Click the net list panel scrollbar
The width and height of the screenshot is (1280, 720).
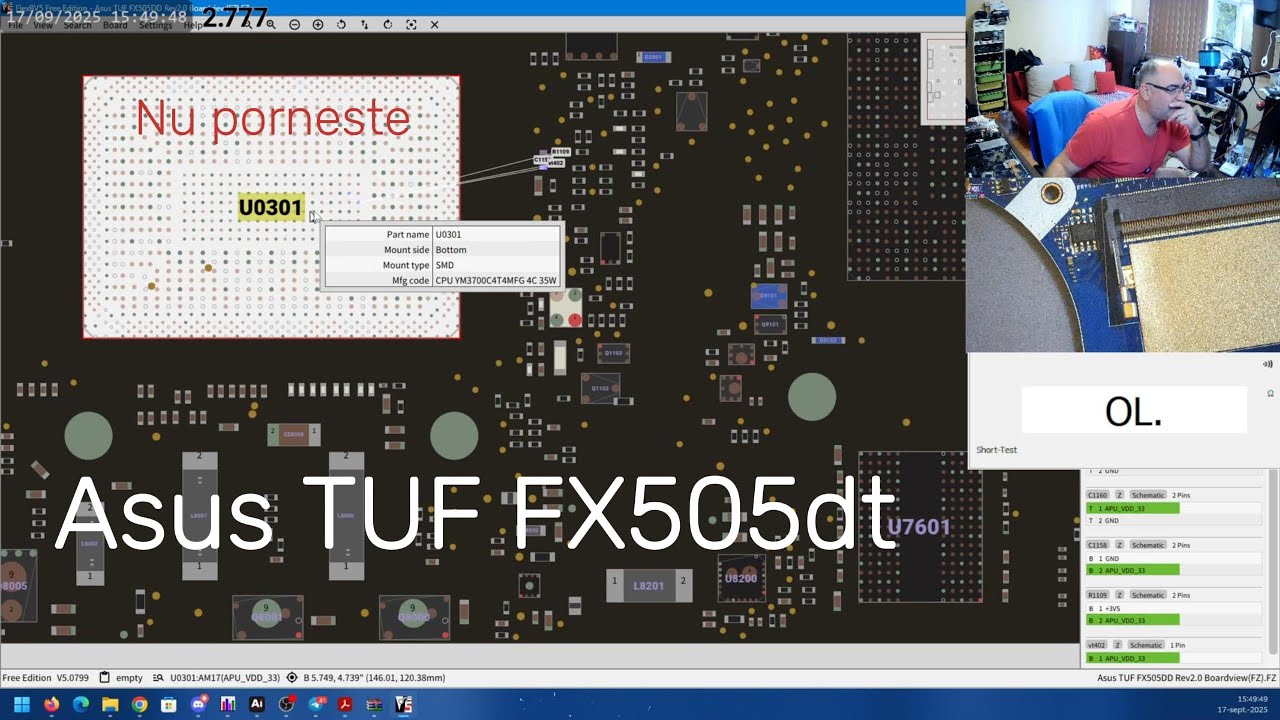[1273, 561]
